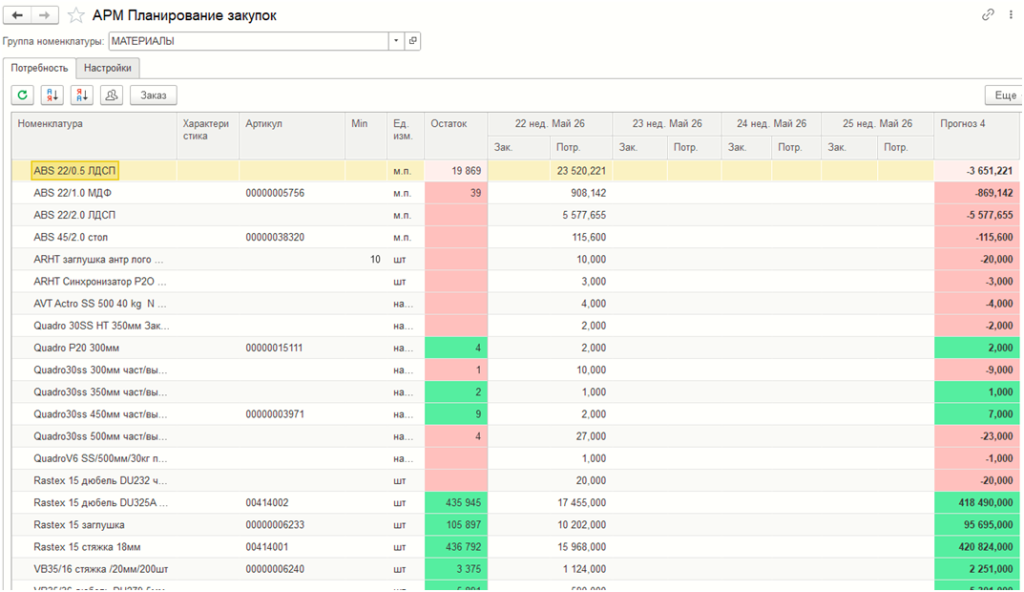
Task: Click the Прогноз 4 column header
Action: pyautogui.click(x=976, y=136)
